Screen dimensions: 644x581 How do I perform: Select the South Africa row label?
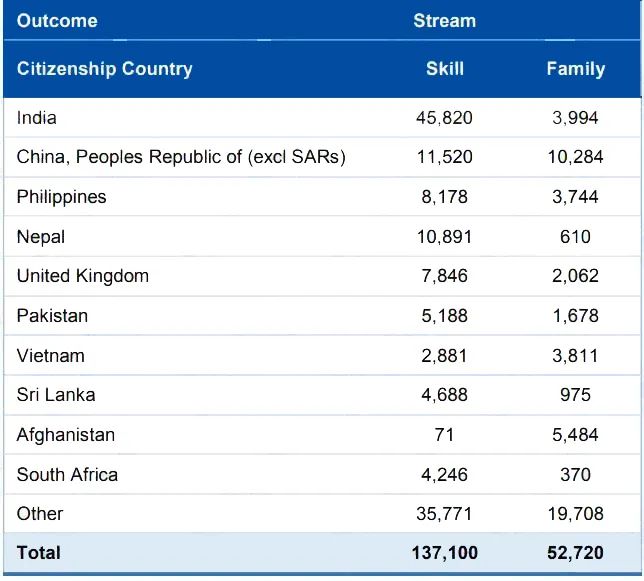67,475
